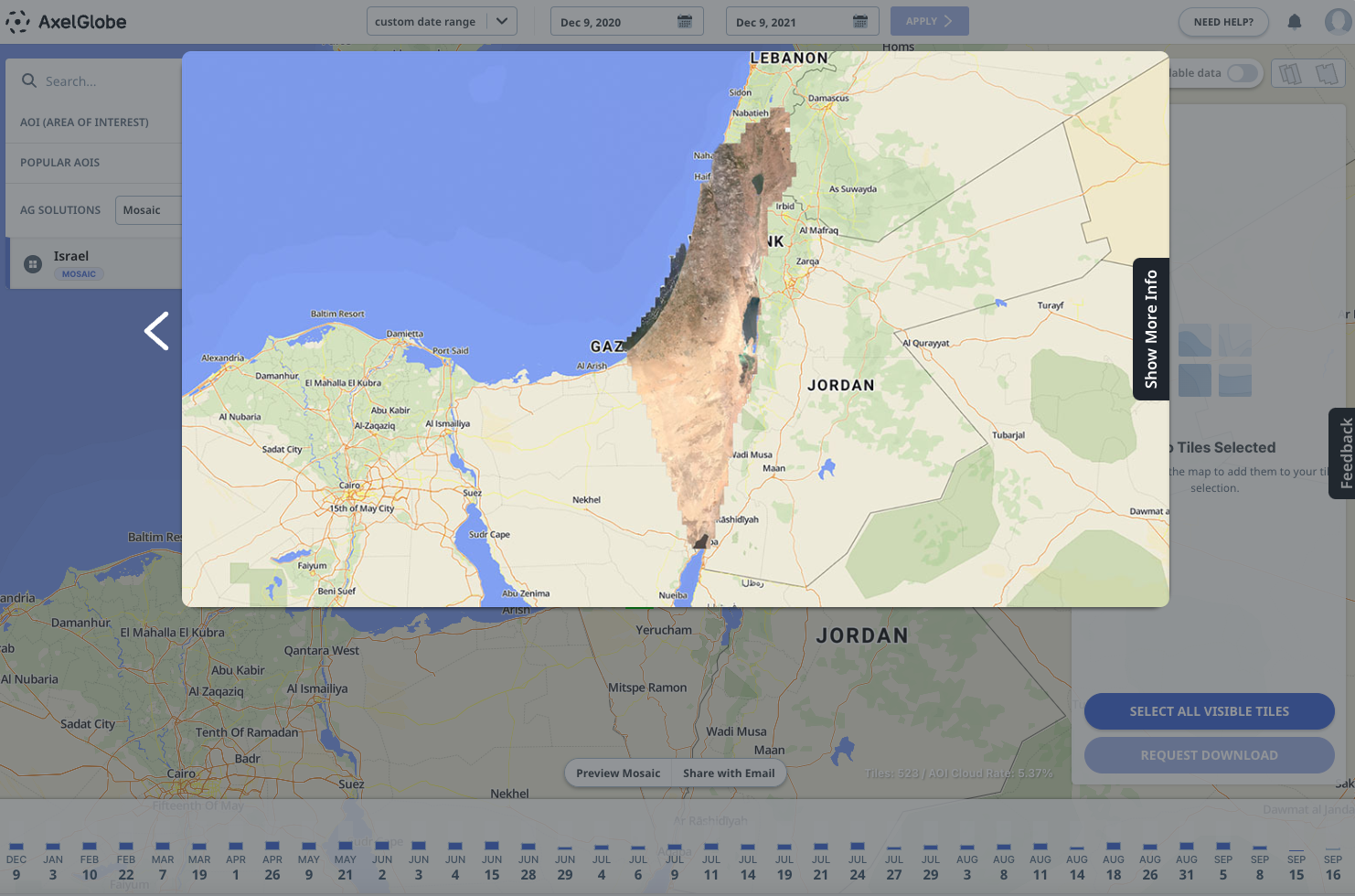The height and width of the screenshot is (896, 1355).
Task: Open the Popular AOIs section
Action: 60,163
